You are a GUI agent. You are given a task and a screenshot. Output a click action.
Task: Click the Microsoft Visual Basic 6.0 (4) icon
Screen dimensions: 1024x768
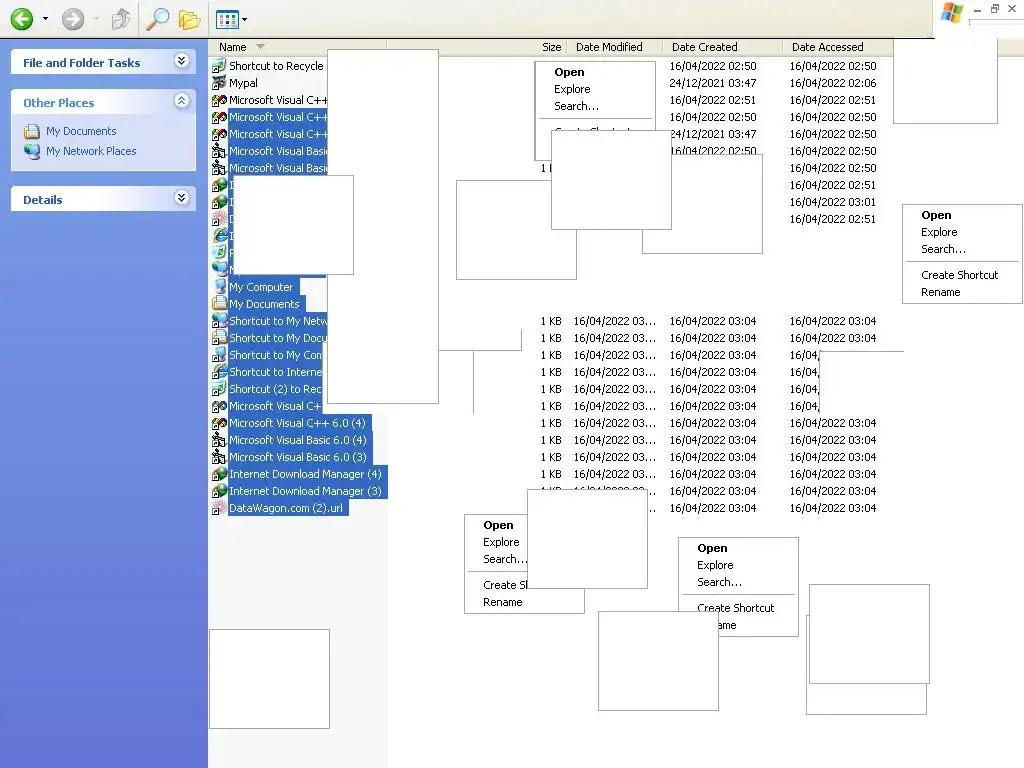(219, 440)
